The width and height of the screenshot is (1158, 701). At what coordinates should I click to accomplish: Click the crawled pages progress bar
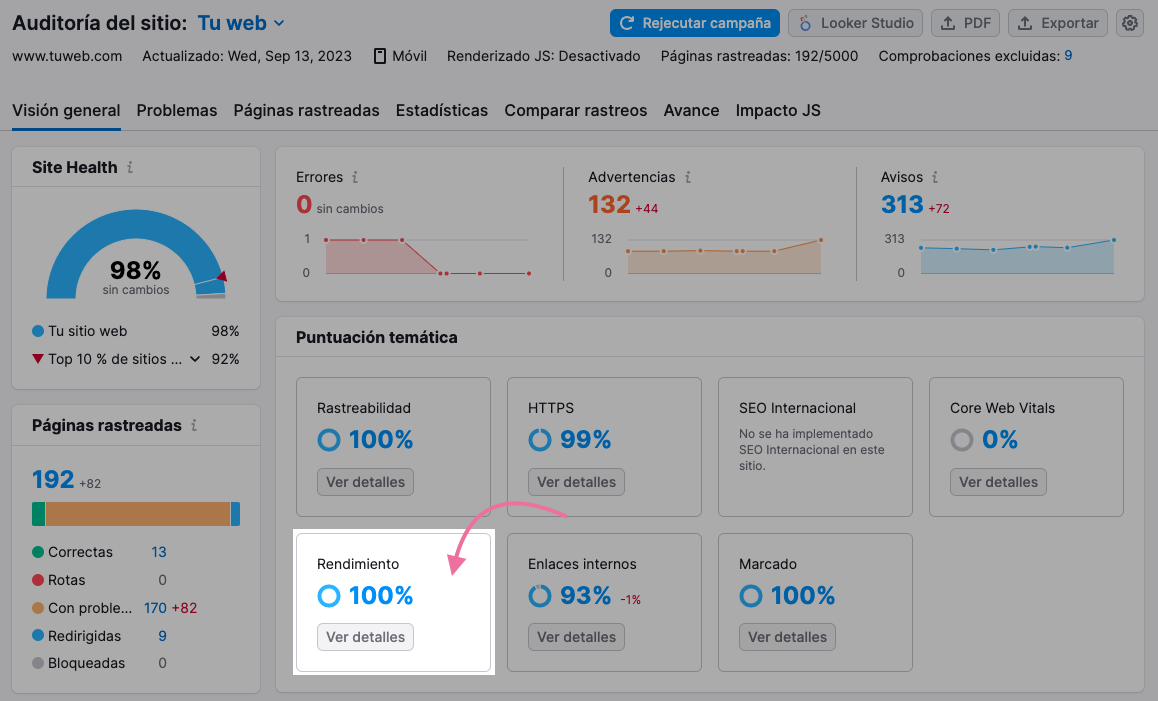136,513
